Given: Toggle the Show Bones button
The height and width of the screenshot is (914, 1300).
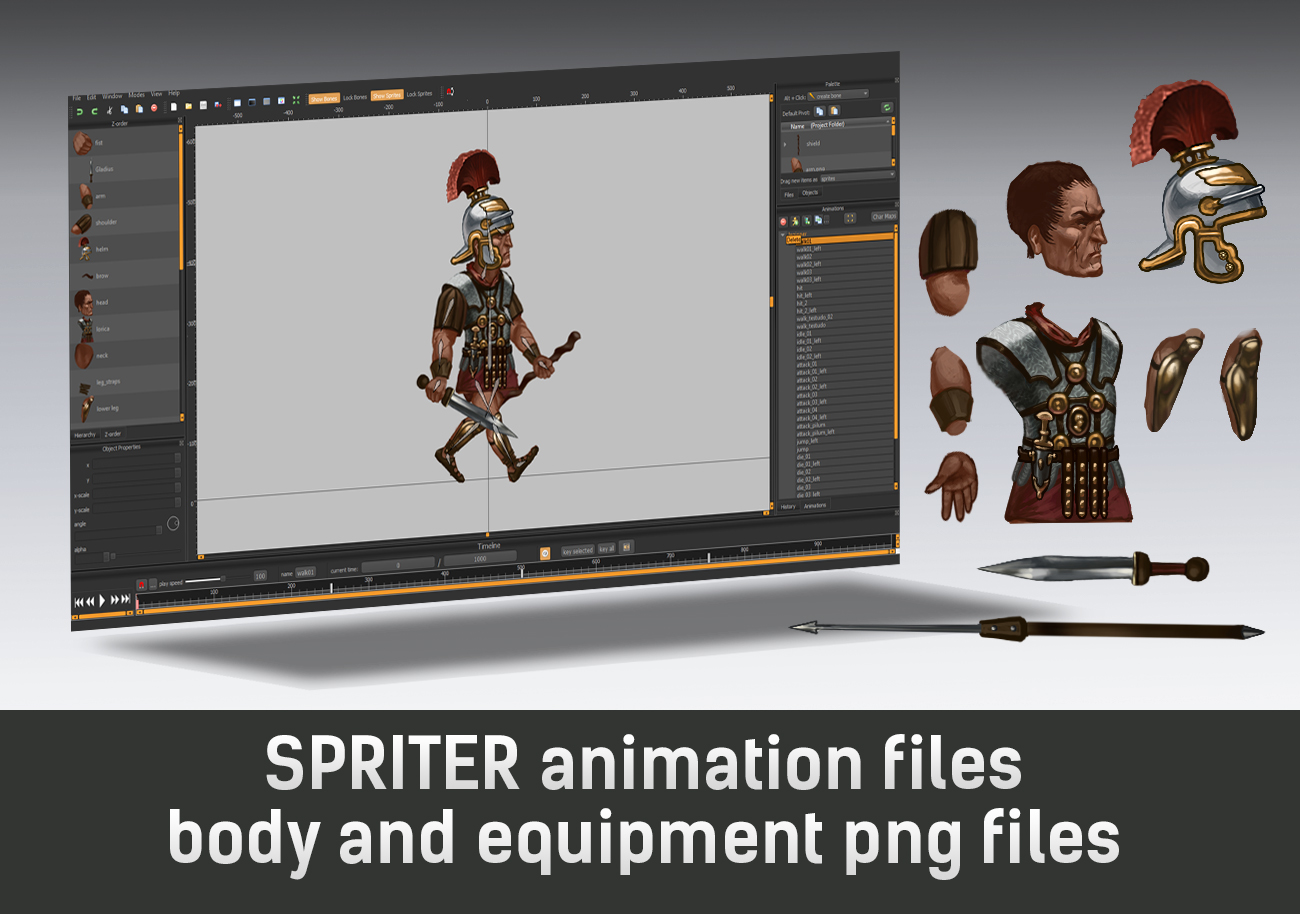Looking at the screenshot, I should tap(324, 99).
